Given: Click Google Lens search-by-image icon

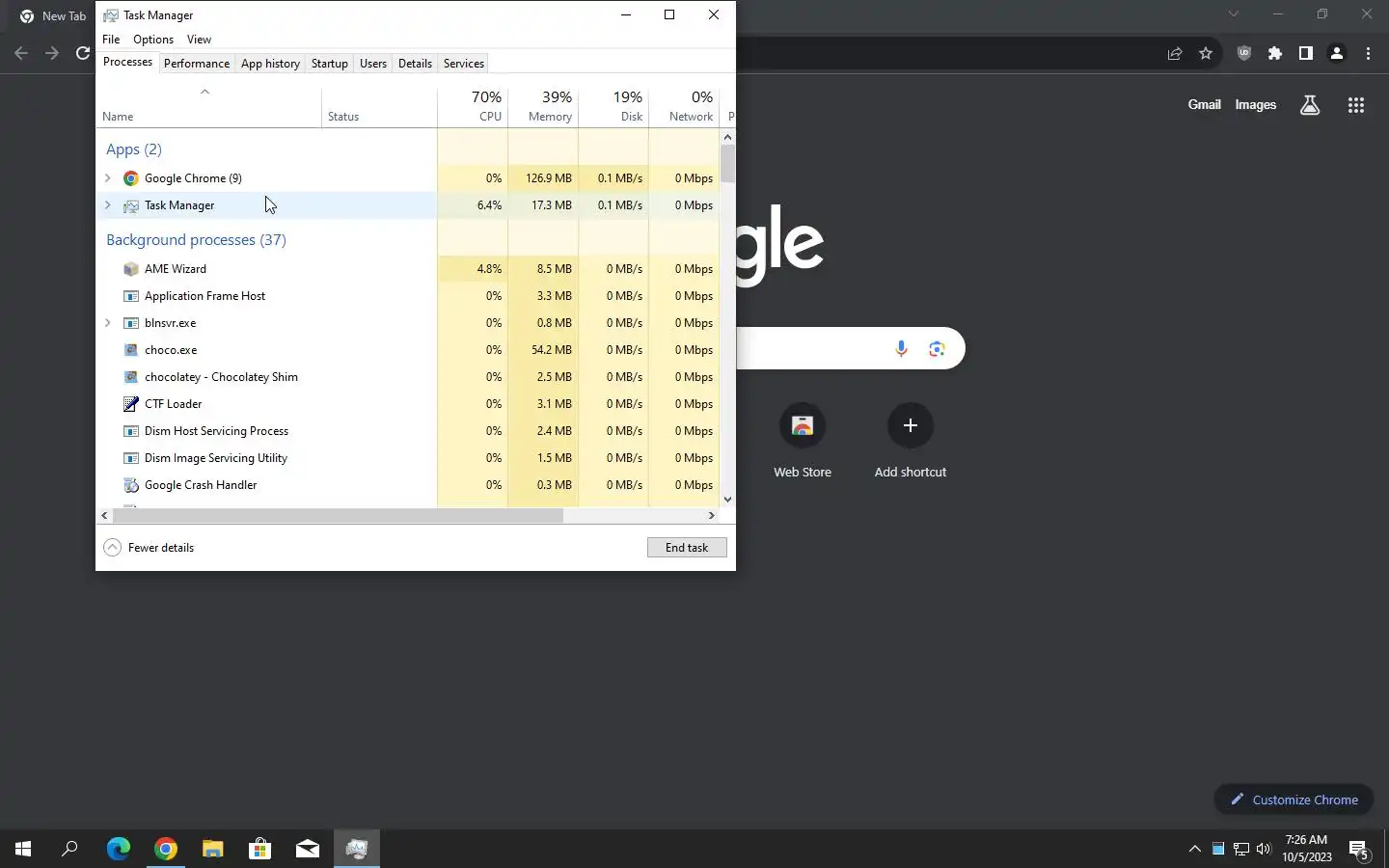Looking at the screenshot, I should click(937, 348).
